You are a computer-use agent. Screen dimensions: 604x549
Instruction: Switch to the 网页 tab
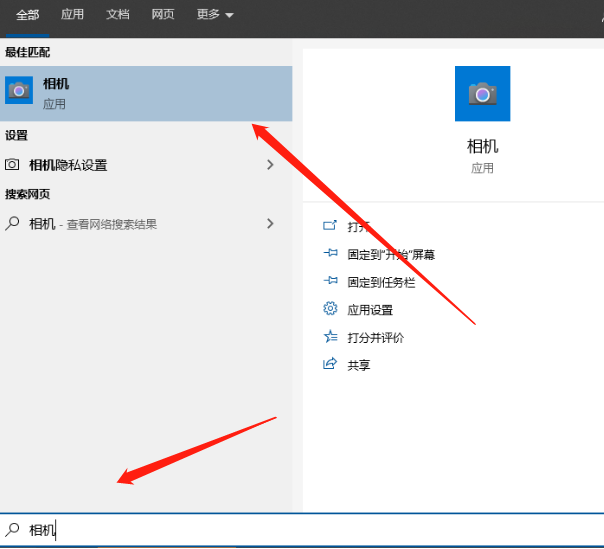[163, 15]
